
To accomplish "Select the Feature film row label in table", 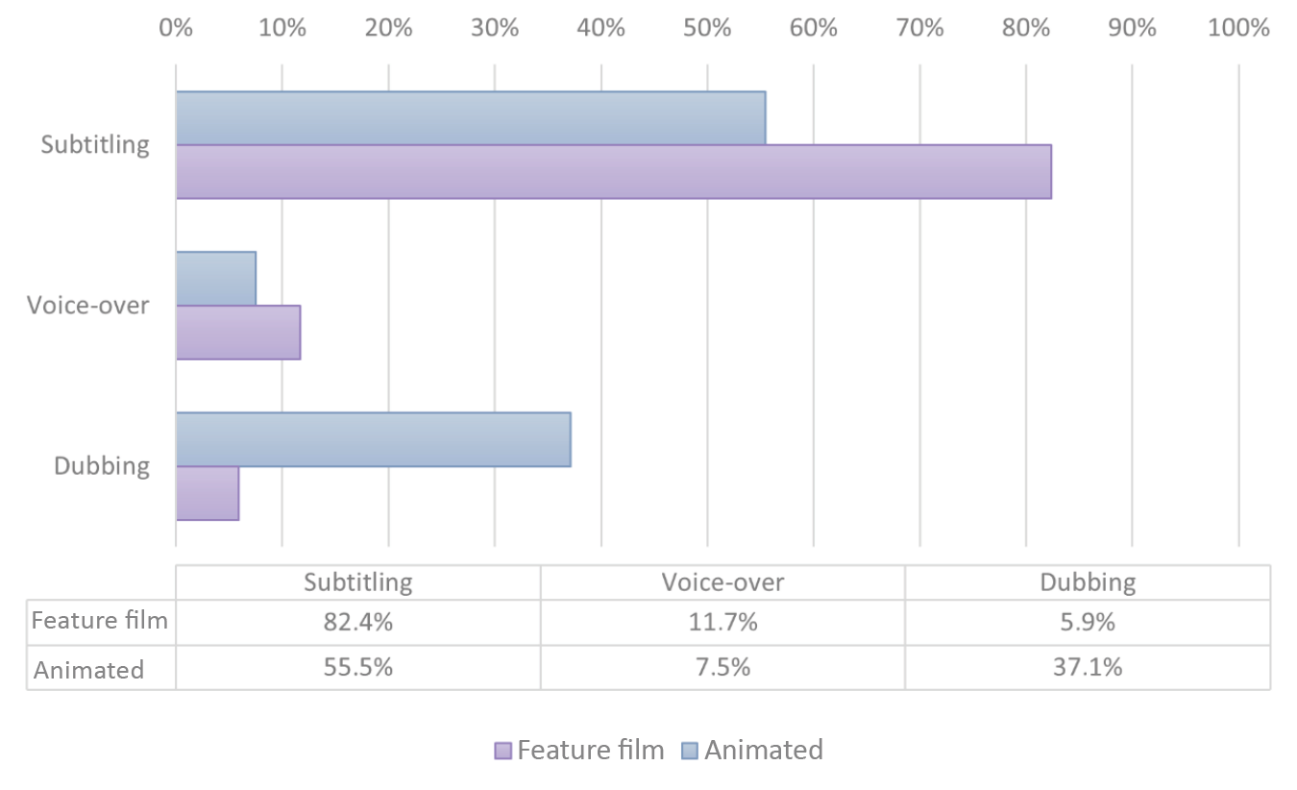I will coord(100,622).
